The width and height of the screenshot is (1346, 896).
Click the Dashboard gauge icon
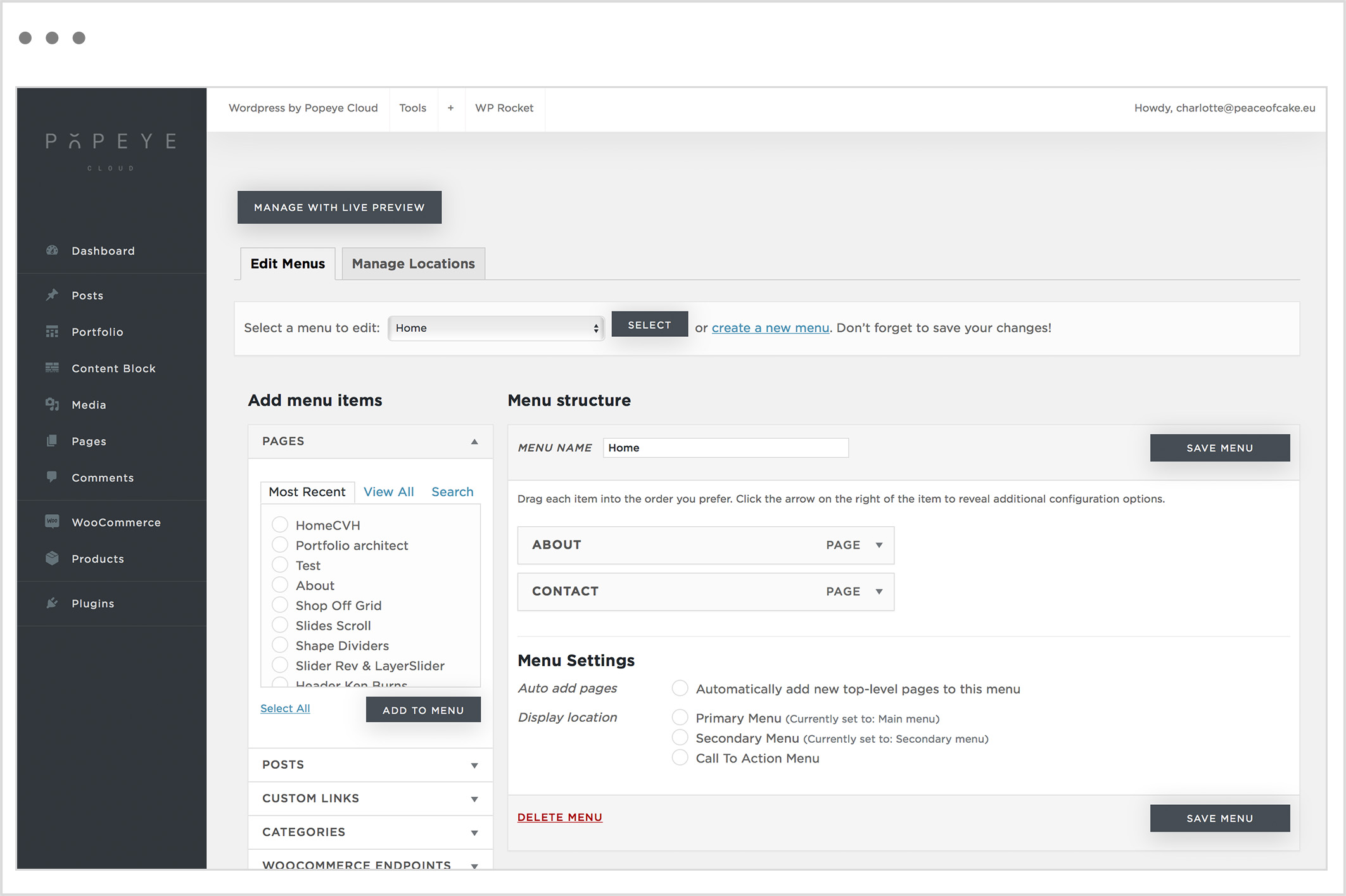pyautogui.click(x=52, y=251)
